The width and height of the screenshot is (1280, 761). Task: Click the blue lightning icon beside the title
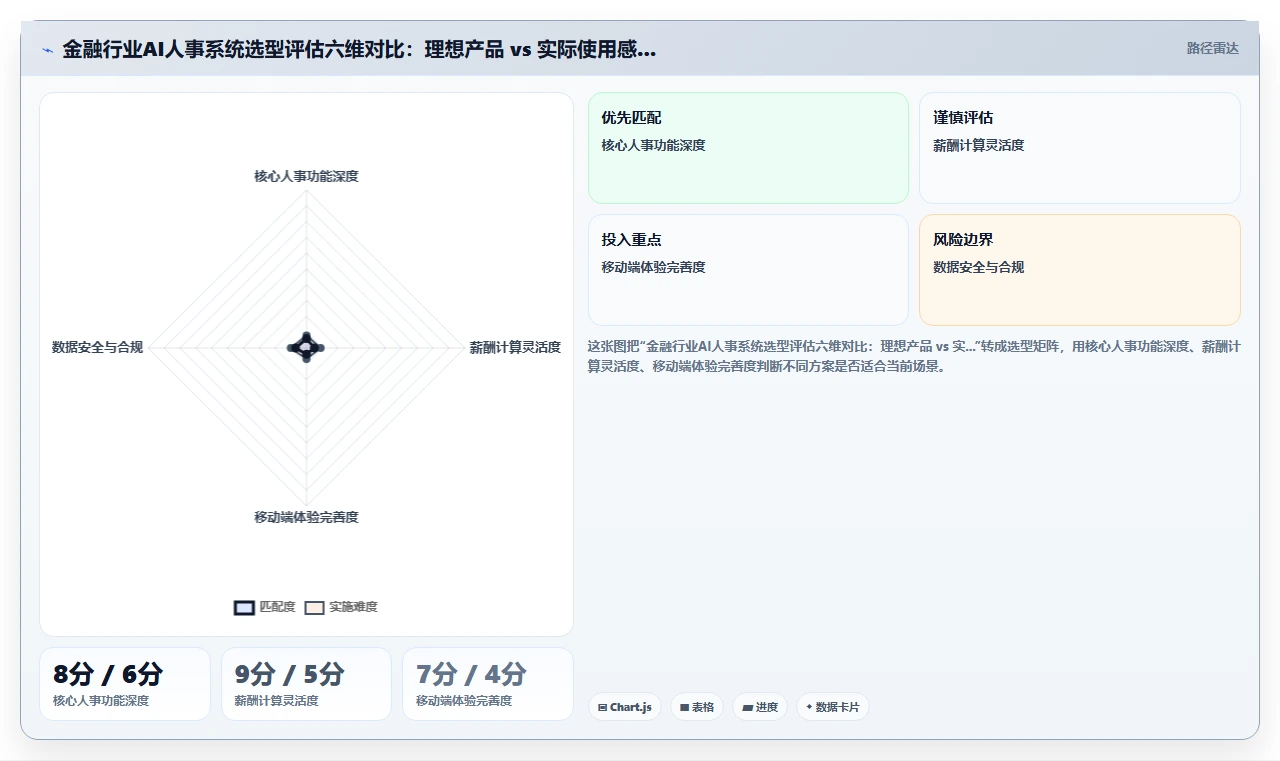click(47, 50)
